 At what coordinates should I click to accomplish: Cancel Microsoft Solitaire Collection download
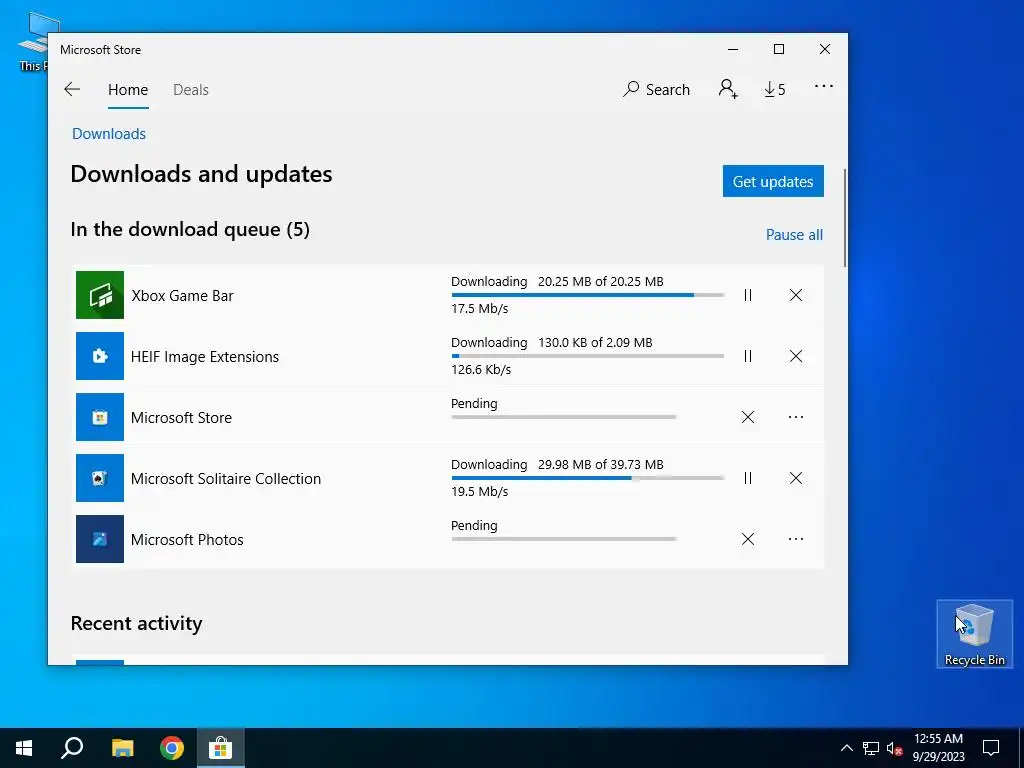coord(795,478)
